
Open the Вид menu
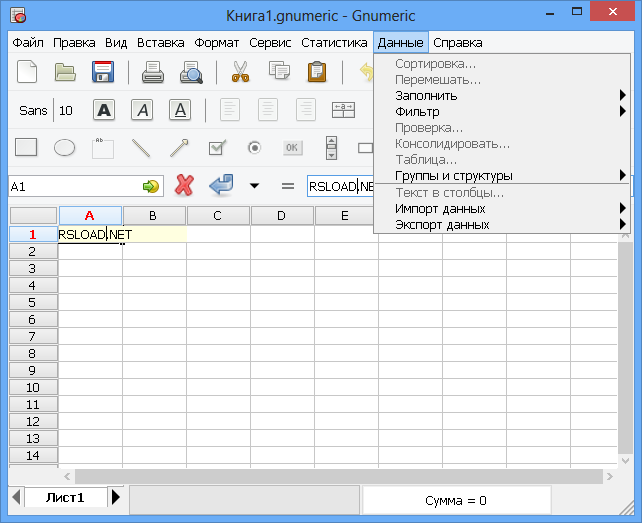[x=116, y=43]
